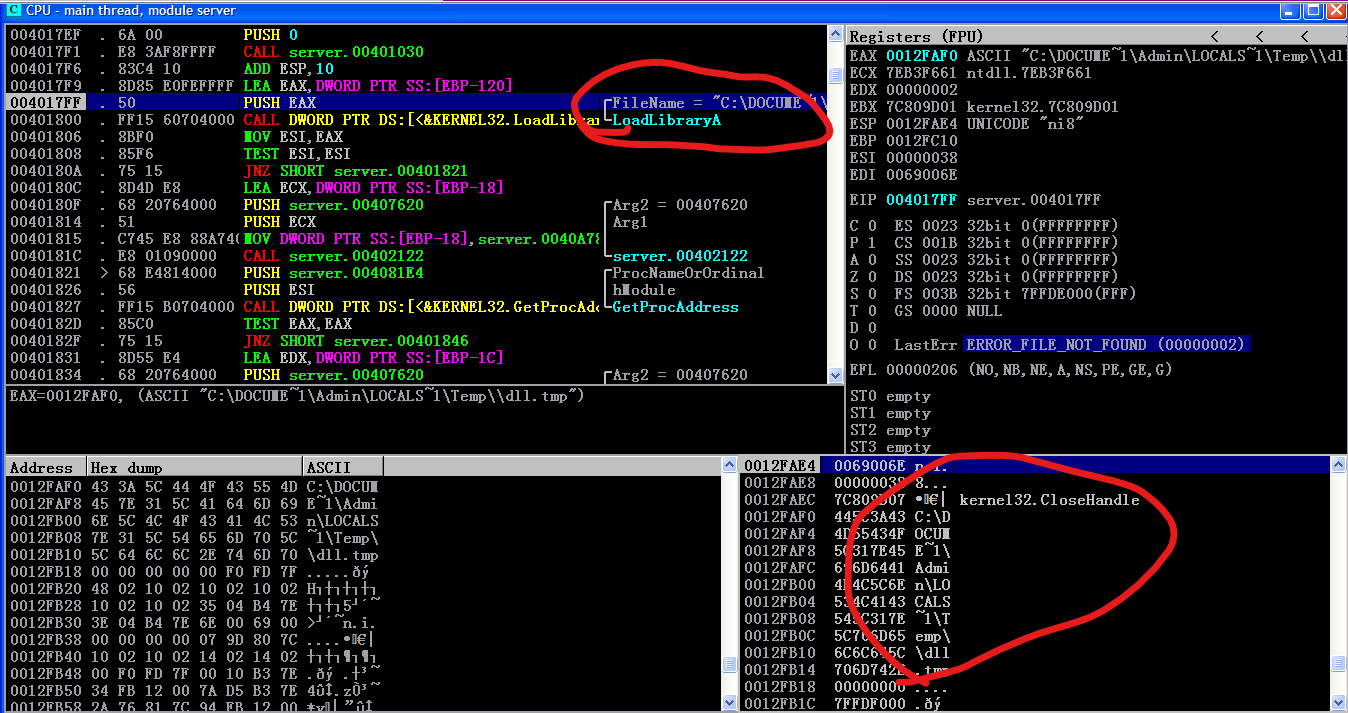Toggle the Z zero flag value

point(872,276)
